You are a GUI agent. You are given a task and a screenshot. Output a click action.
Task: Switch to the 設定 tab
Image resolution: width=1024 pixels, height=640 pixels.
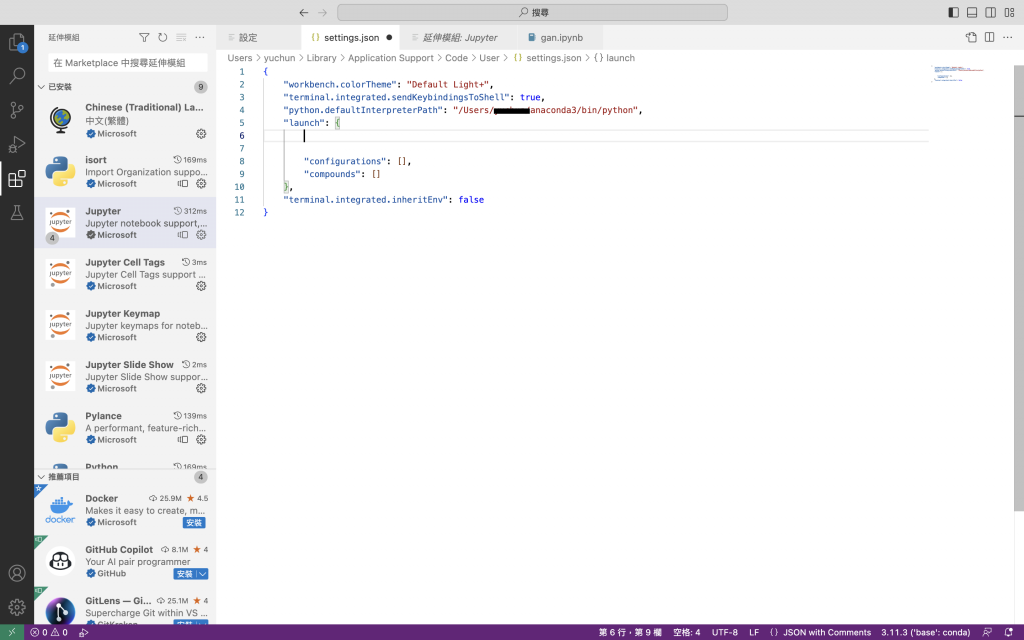pos(259,37)
